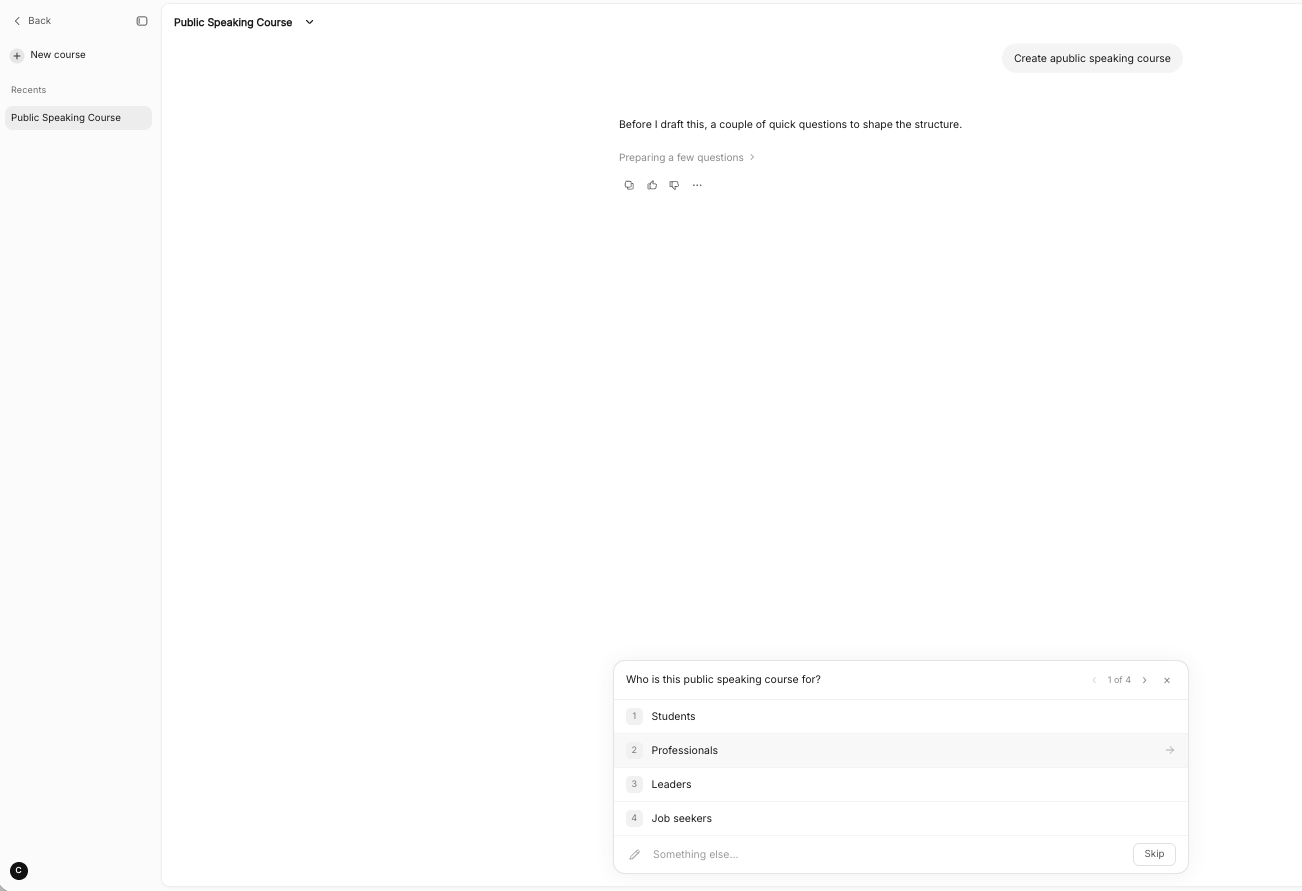Give the response a thumbs down
The width and height of the screenshot is (1302, 891).
(674, 185)
